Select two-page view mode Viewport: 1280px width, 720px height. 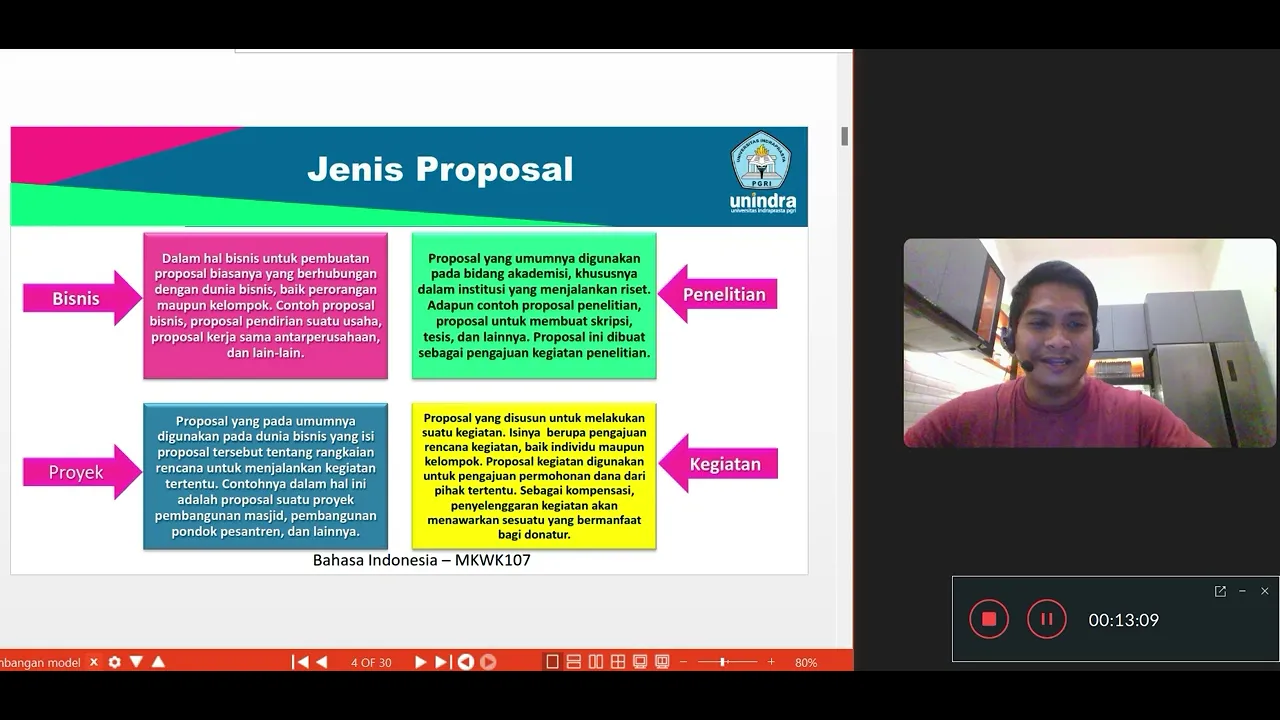596,662
